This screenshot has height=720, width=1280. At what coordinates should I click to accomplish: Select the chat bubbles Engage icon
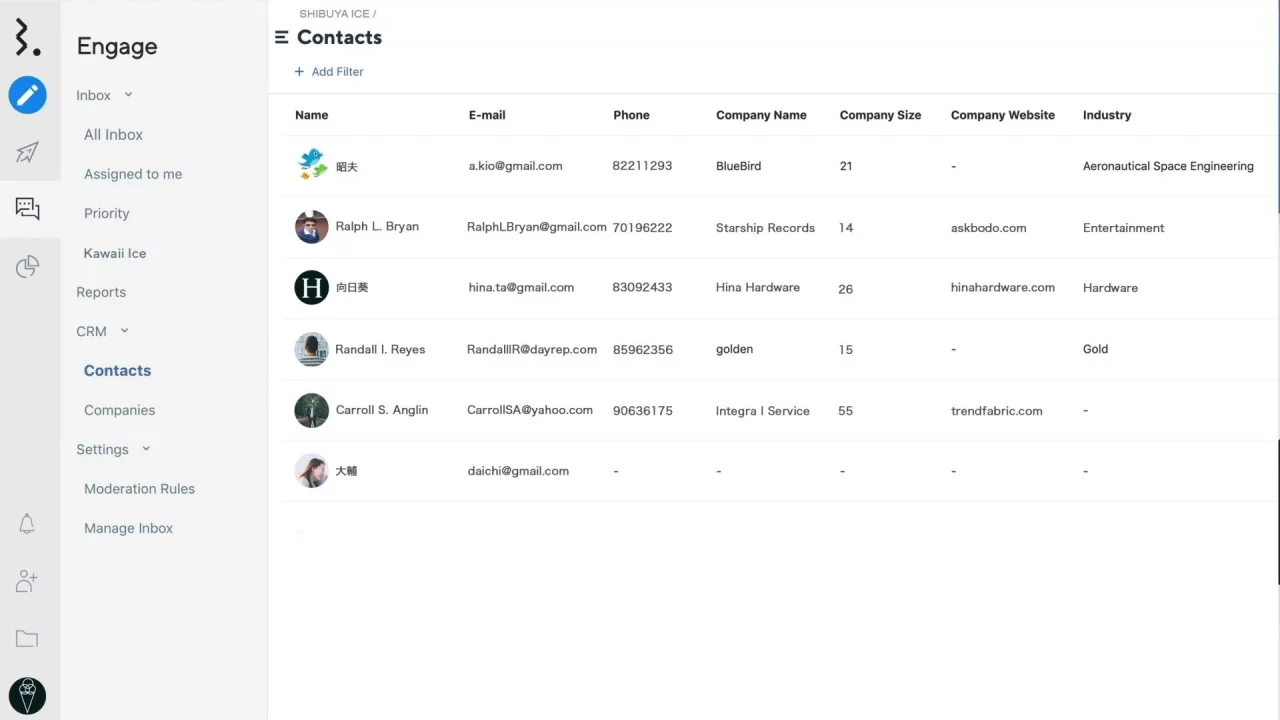28,208
